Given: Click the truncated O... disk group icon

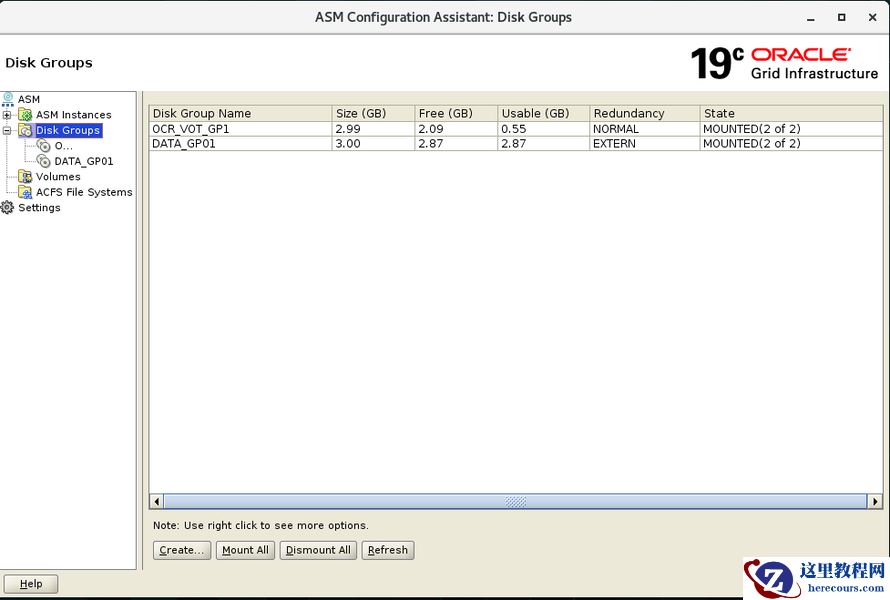Looking at the screenshot, I should coord(44,146).
